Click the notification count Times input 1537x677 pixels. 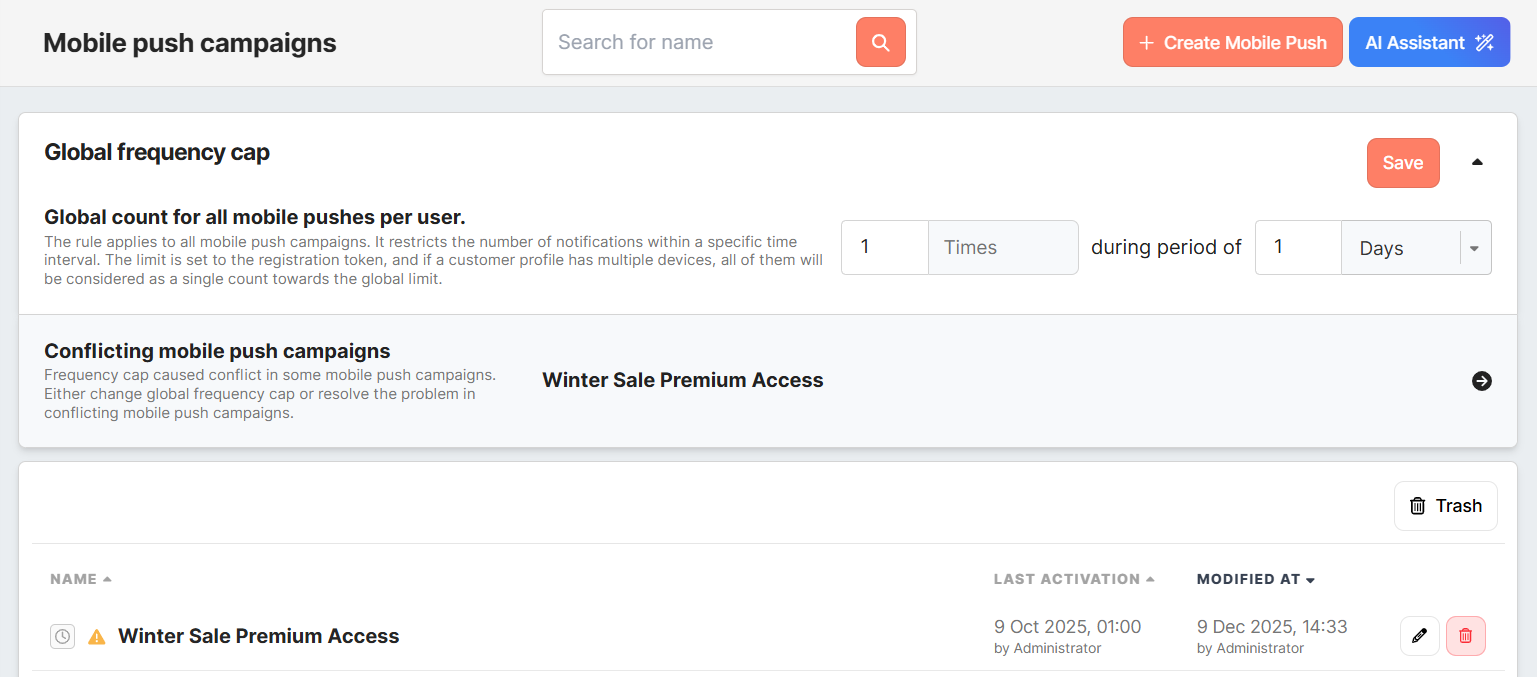click(x=884, y=248)
